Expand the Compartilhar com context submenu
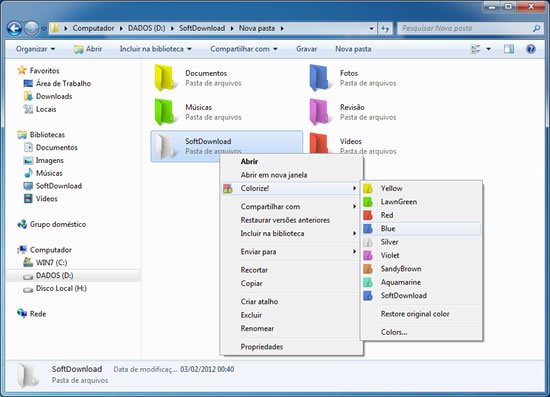Image resolution: width=550 pixels, height=397 pixels. coord(291,207)
